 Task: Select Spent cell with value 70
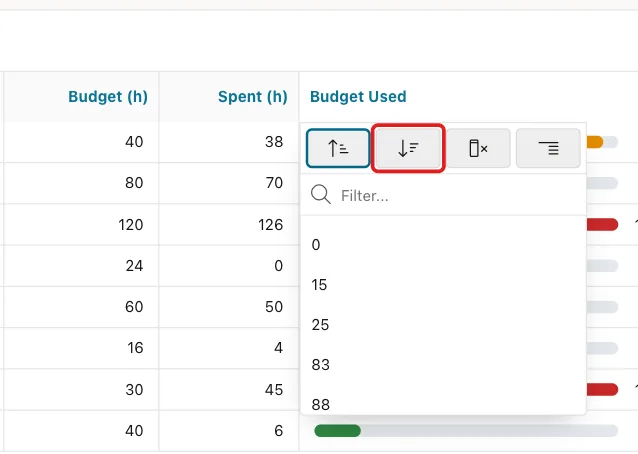pos(229,183)
